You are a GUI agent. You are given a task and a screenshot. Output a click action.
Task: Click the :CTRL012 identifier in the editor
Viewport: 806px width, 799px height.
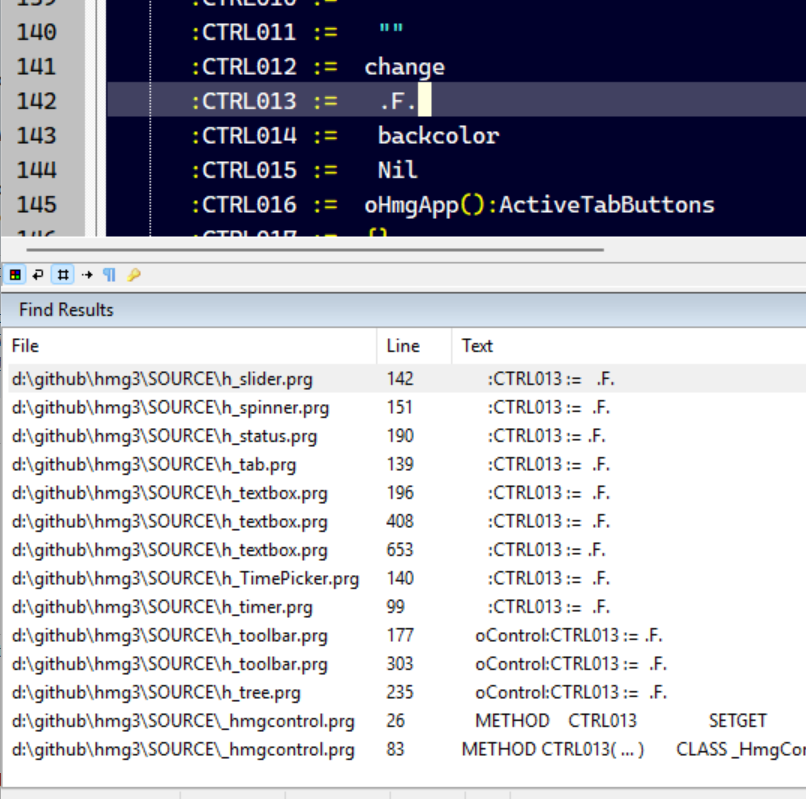[x=244, y=67]
